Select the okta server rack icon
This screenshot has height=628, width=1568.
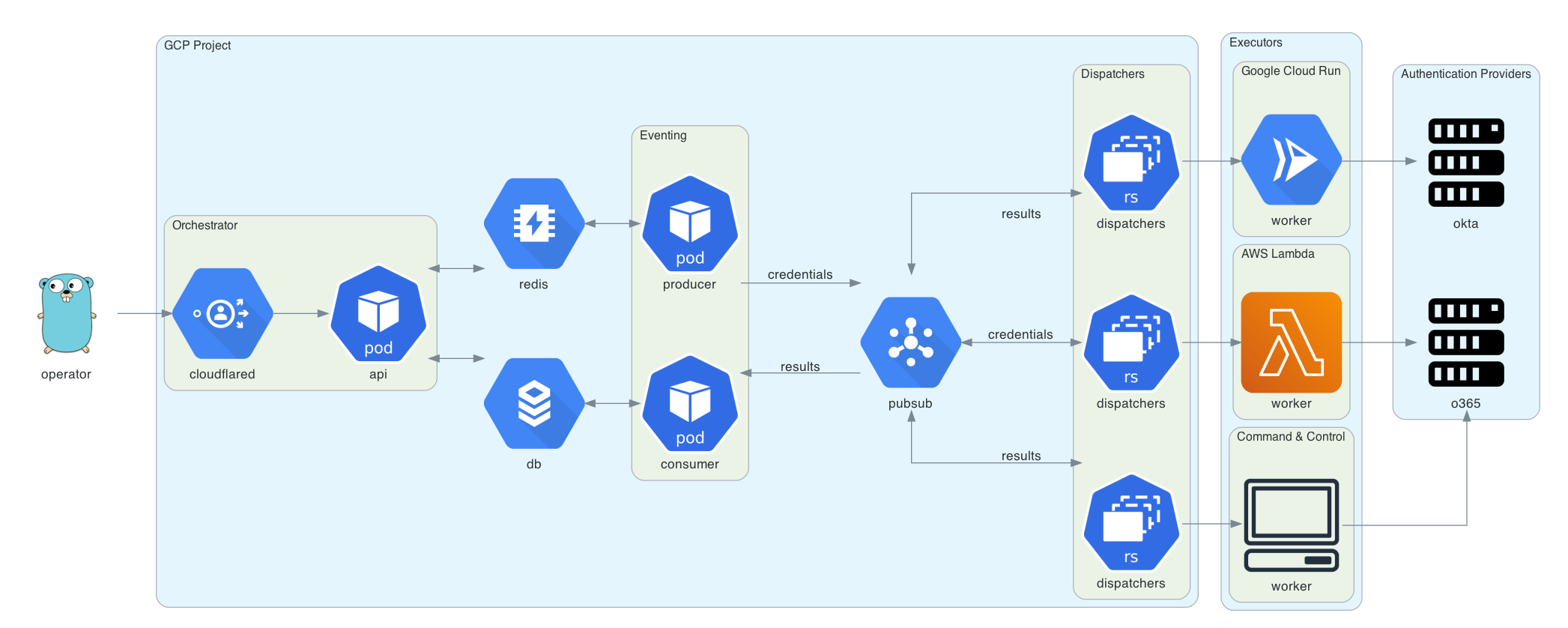[1465, 163]
